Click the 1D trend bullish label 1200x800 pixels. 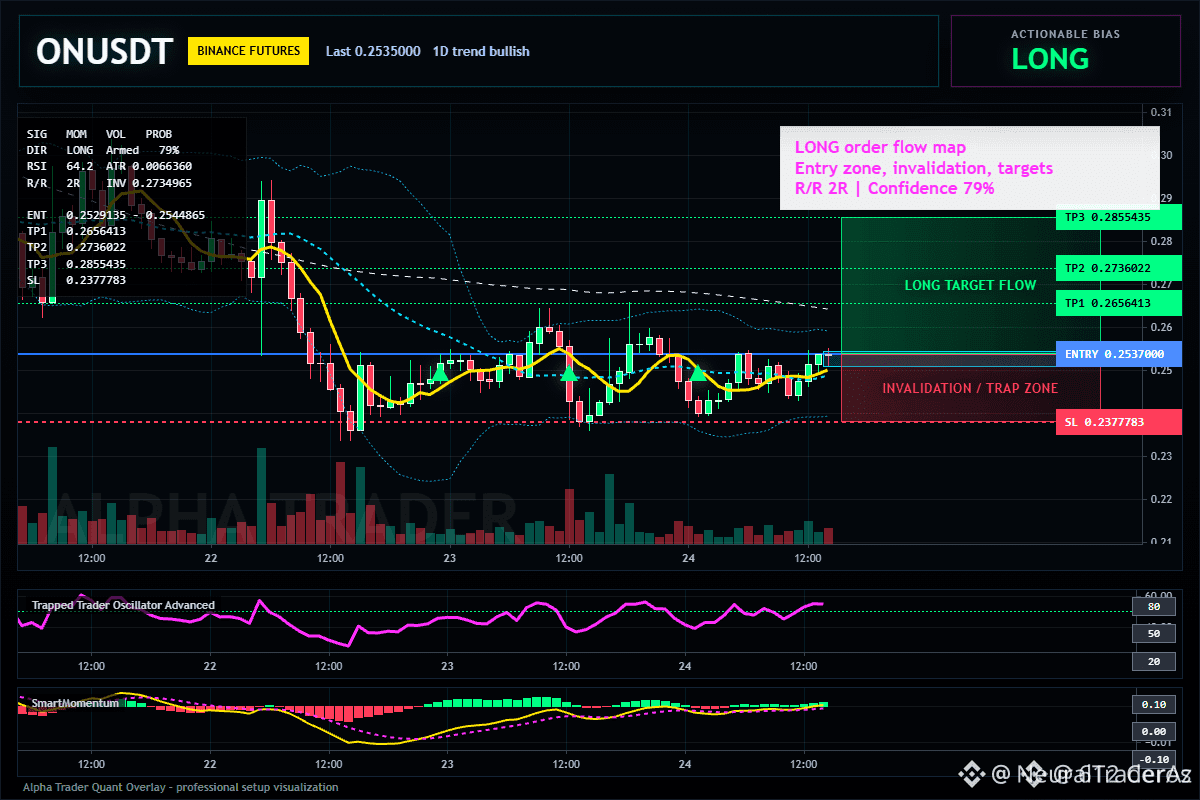click(x=481, y=51)
